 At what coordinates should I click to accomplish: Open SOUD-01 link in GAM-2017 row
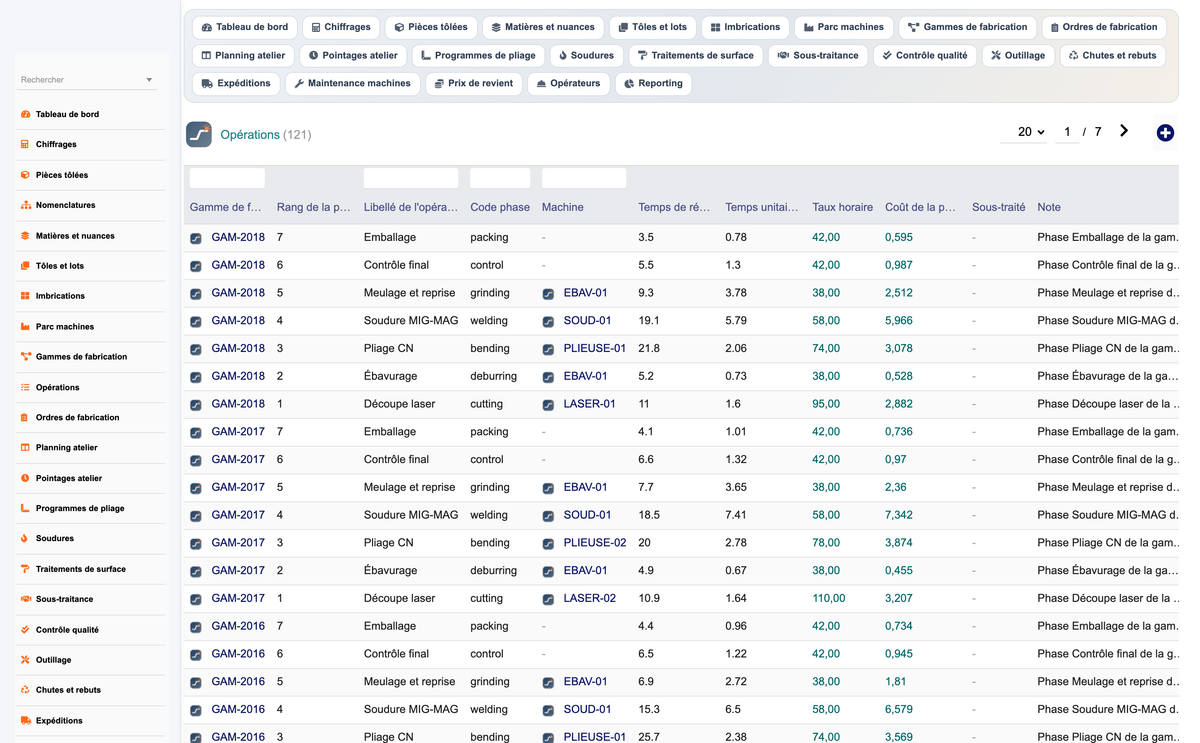(x=588, y=515)
